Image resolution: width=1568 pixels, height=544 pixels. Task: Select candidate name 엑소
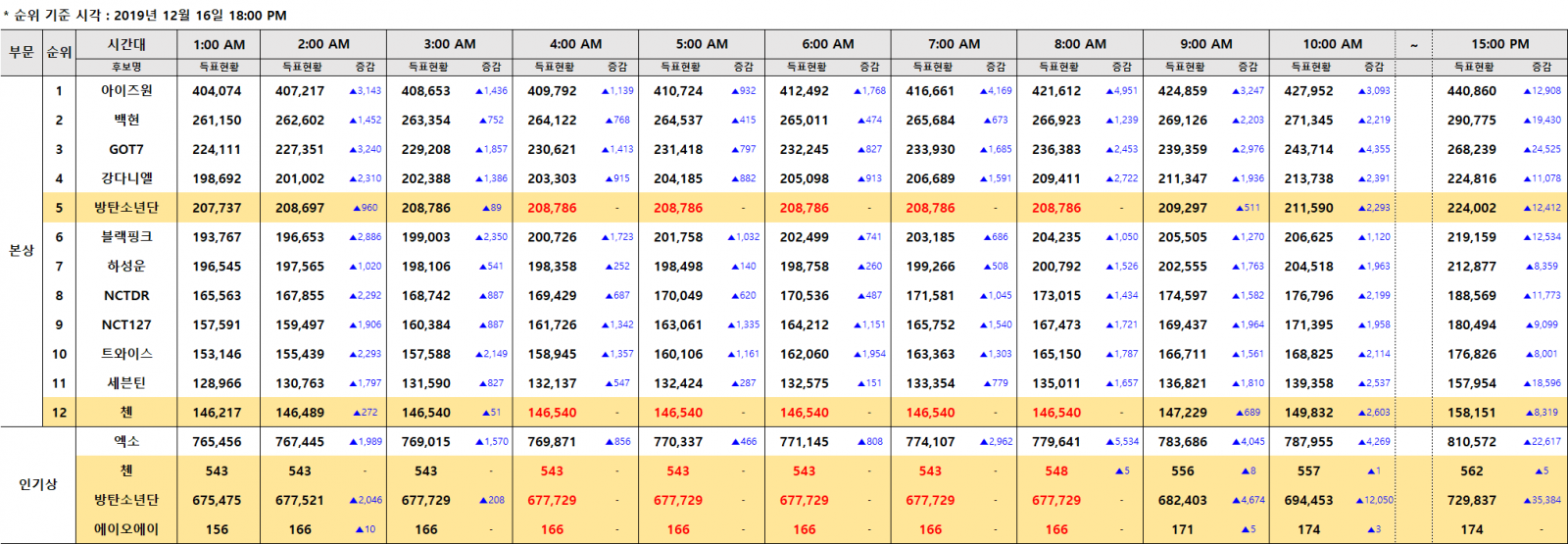click(126, 441)
